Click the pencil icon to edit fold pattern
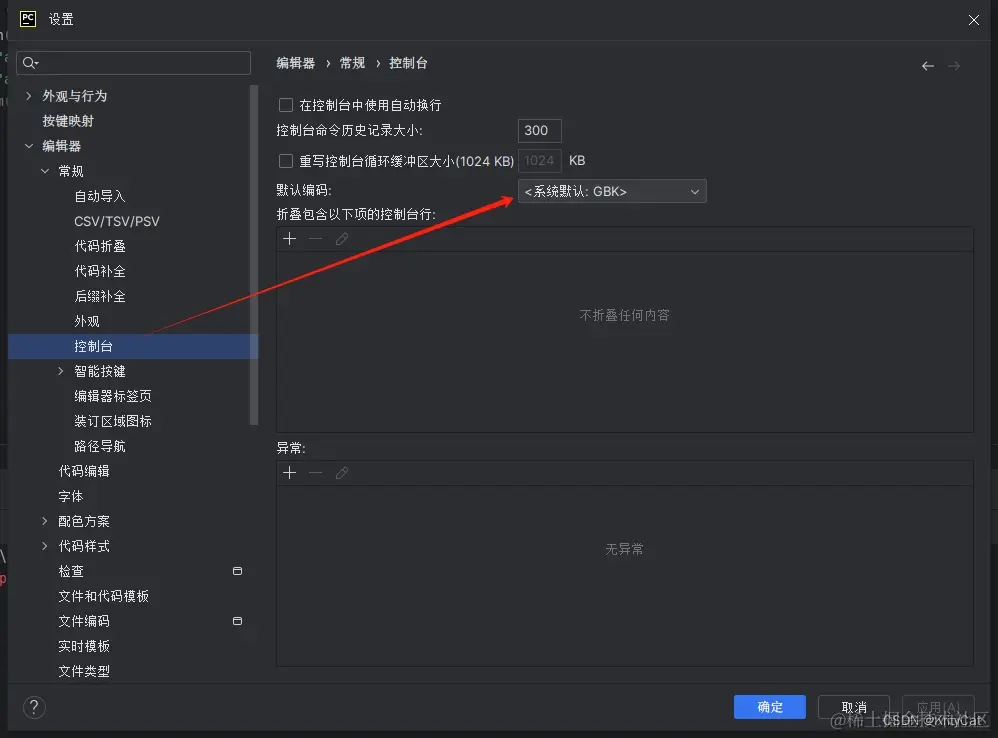 tap(341, 238)
